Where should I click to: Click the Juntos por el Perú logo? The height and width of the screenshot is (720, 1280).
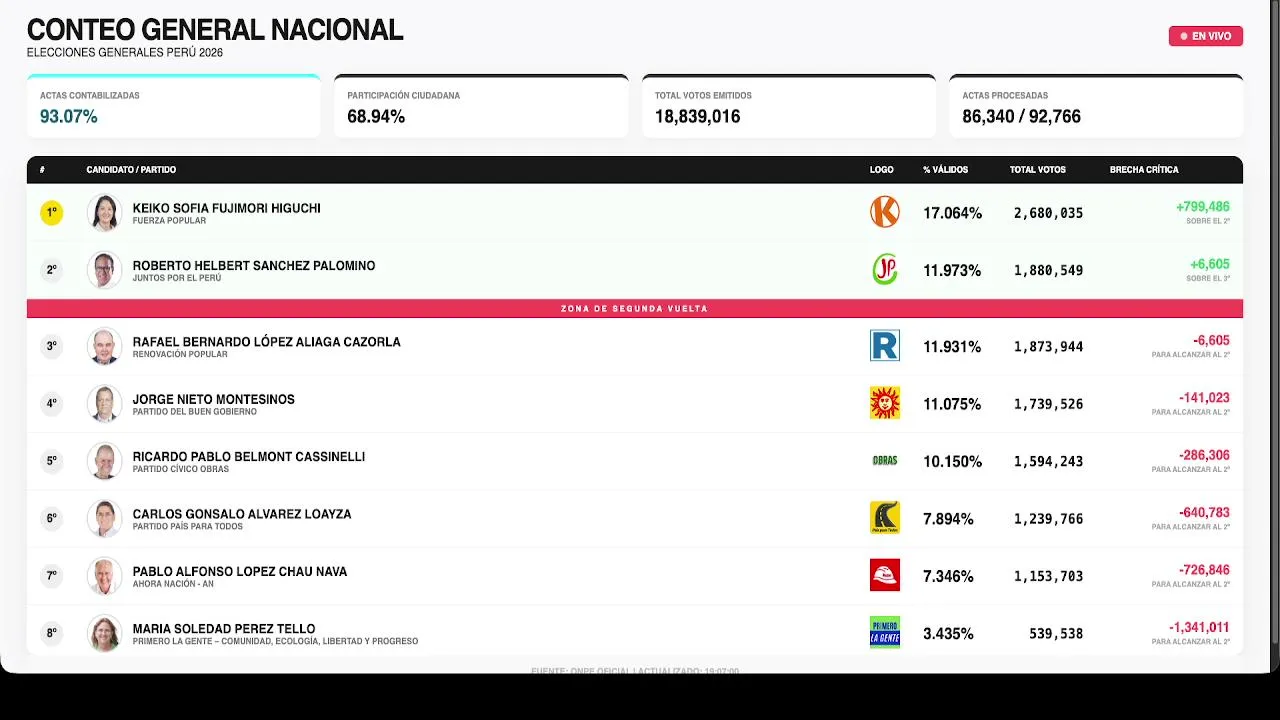(x=884, y=270)
